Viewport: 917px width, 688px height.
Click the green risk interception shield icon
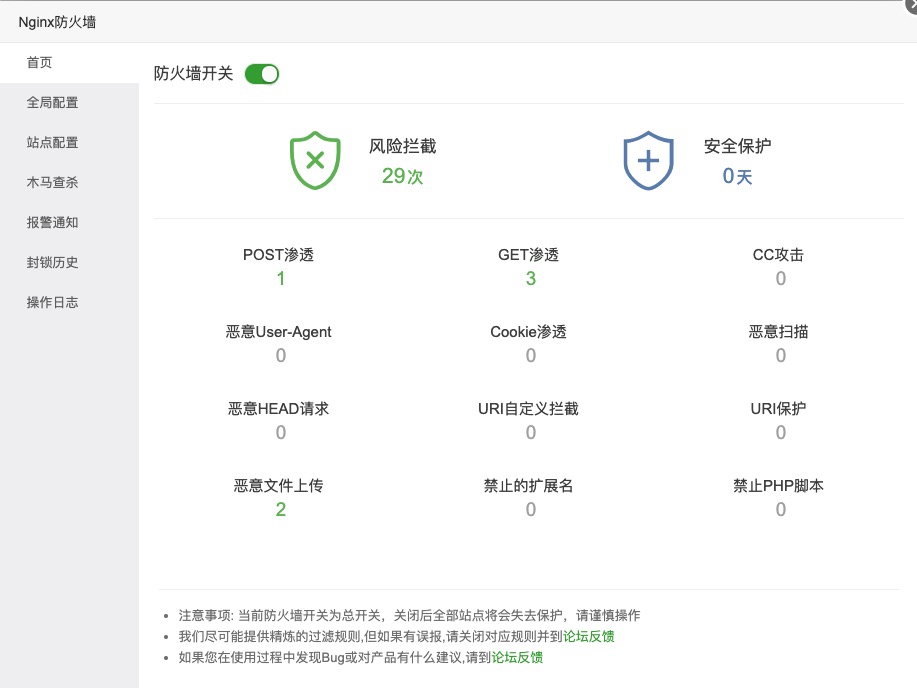(x=315, y=160)
